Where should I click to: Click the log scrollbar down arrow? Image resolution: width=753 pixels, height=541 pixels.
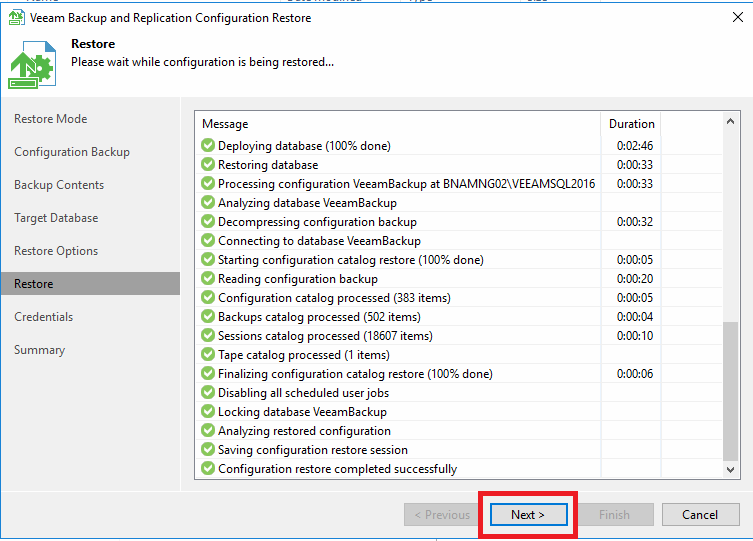[x=730, y=469]
